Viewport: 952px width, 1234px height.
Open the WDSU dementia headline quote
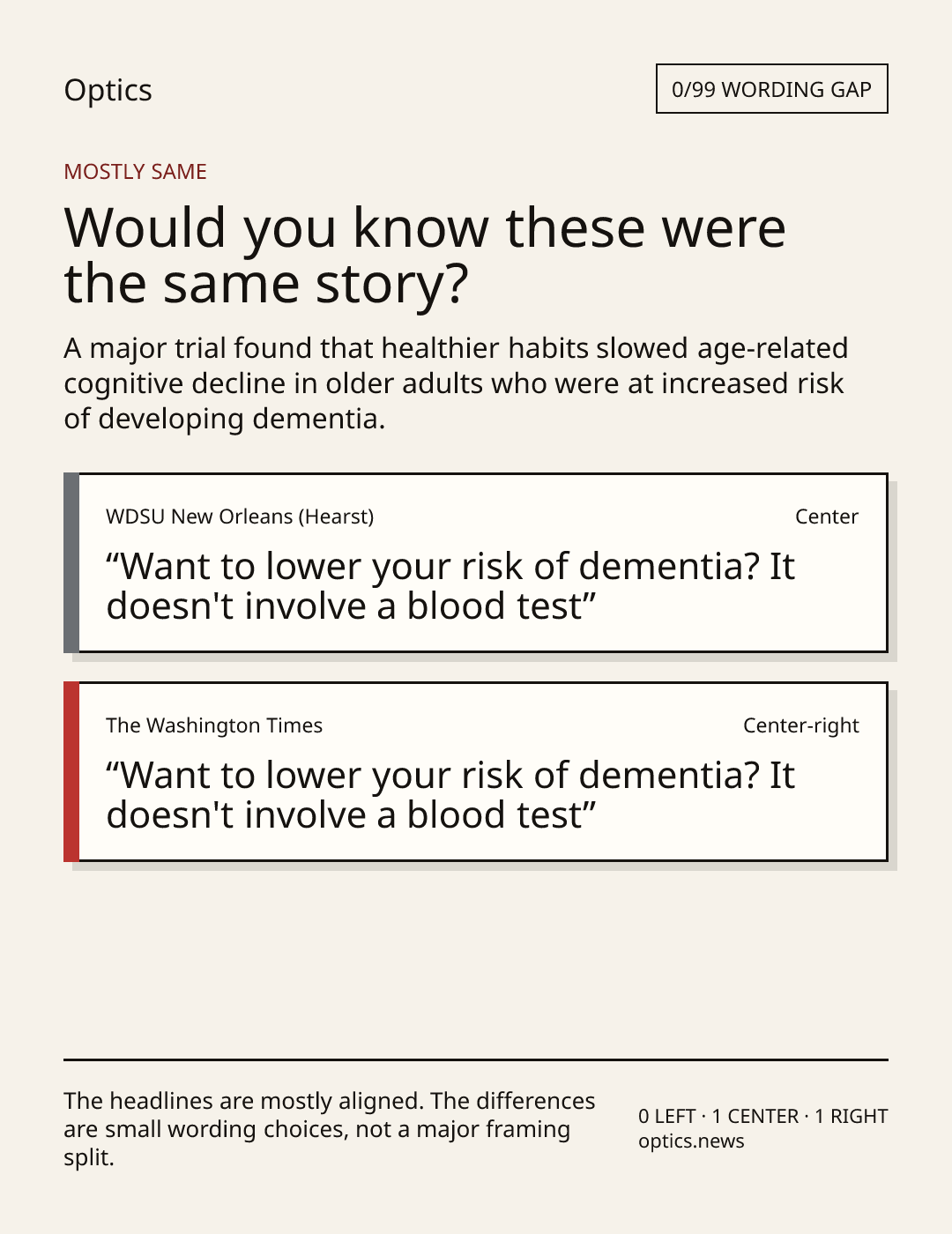450,586
